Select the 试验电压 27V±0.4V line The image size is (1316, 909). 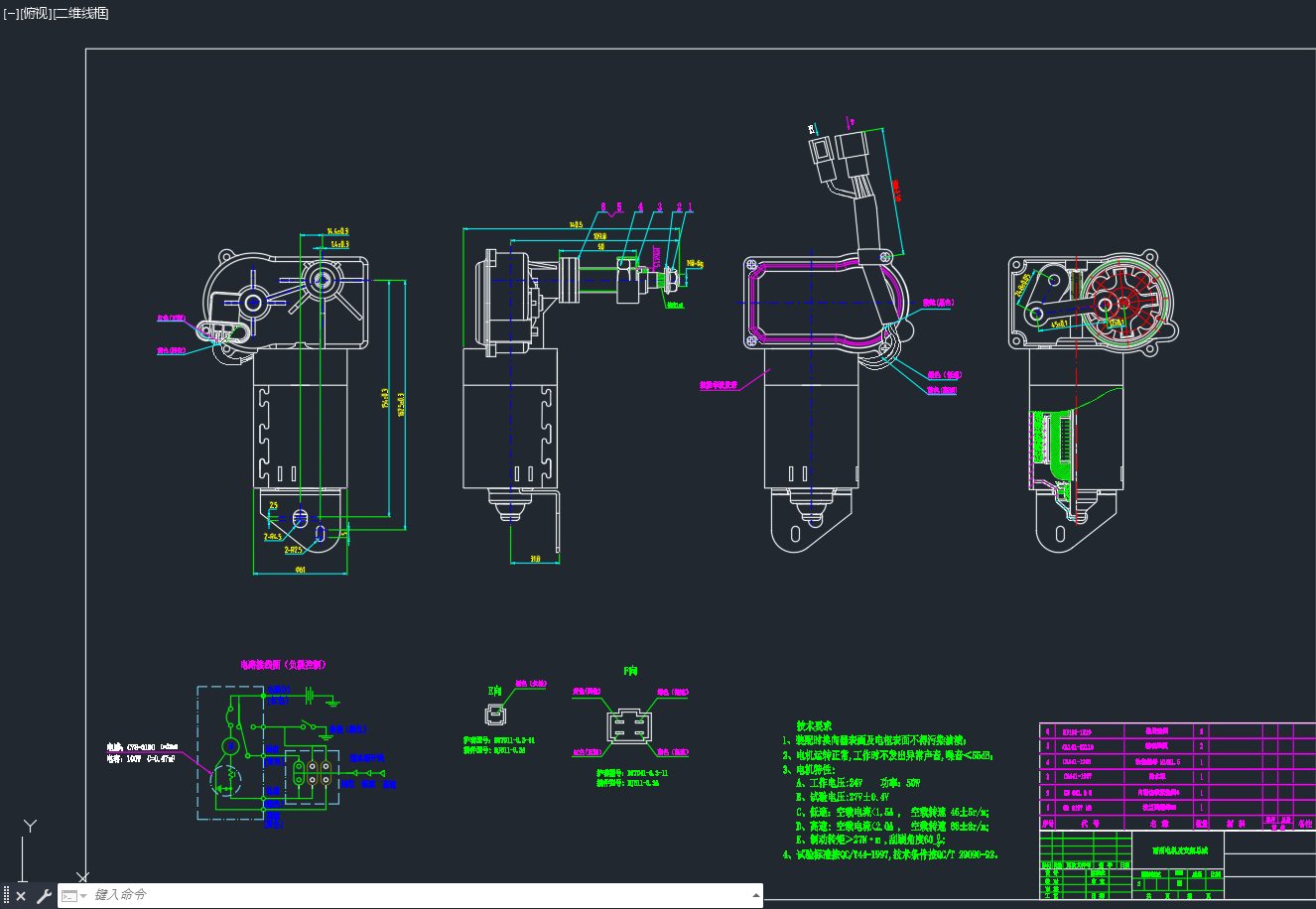point(843,797)
